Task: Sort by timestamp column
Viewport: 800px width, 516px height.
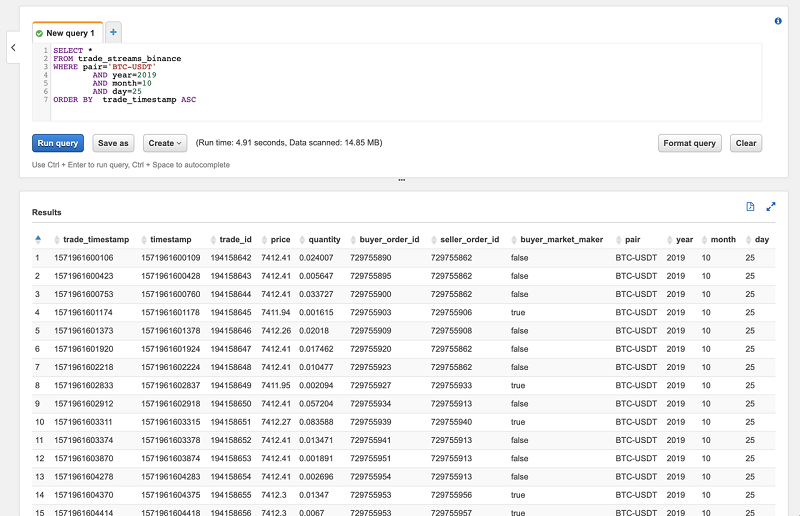Action: click(x=166, y=239)
